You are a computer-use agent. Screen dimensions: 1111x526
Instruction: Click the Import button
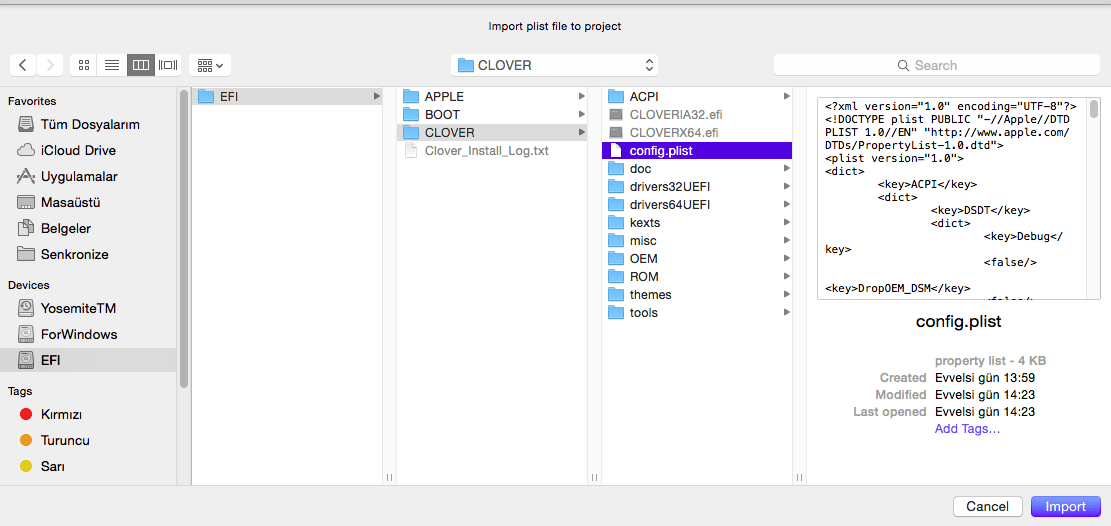pos(1066,507)
